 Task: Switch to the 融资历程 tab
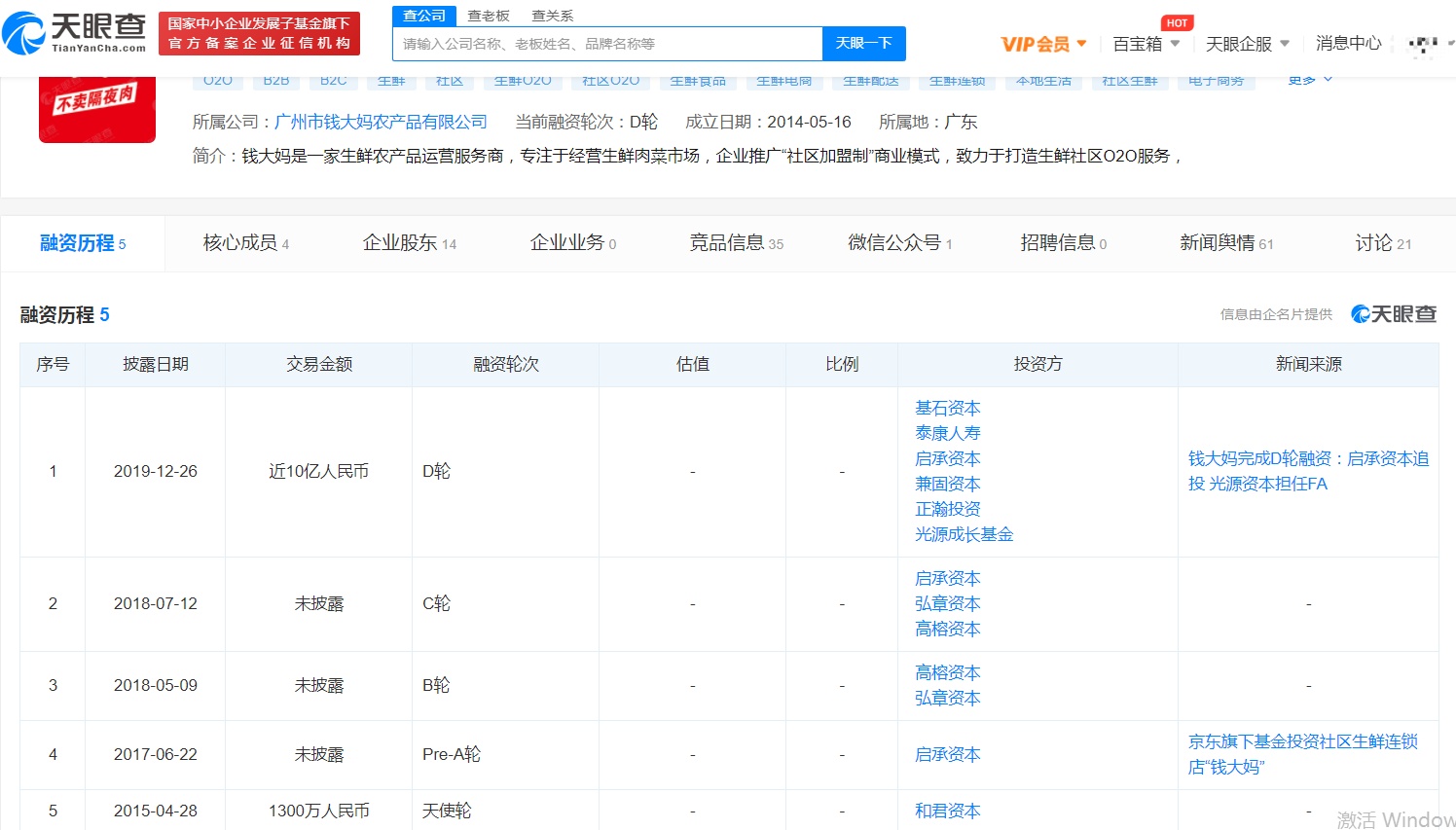(83, 243)
